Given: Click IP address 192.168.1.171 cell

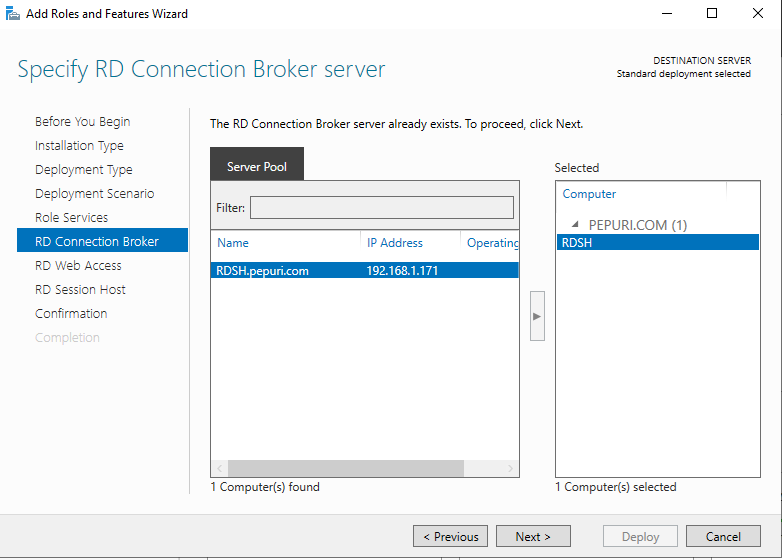Looking at the screenshot, I should (402, 271).
